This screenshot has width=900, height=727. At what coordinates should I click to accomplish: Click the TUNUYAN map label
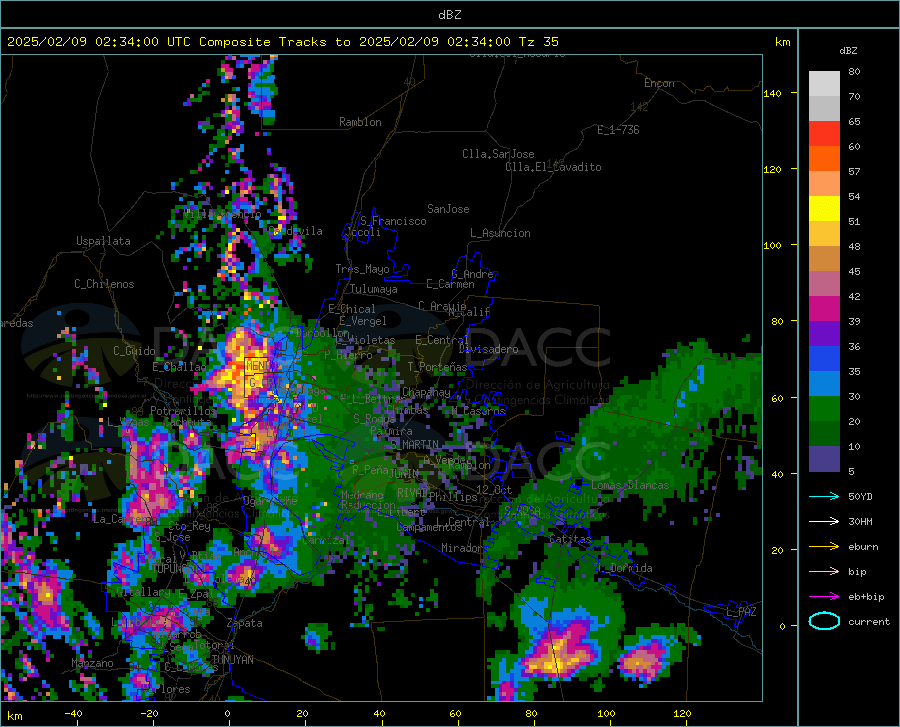(232, 660)
